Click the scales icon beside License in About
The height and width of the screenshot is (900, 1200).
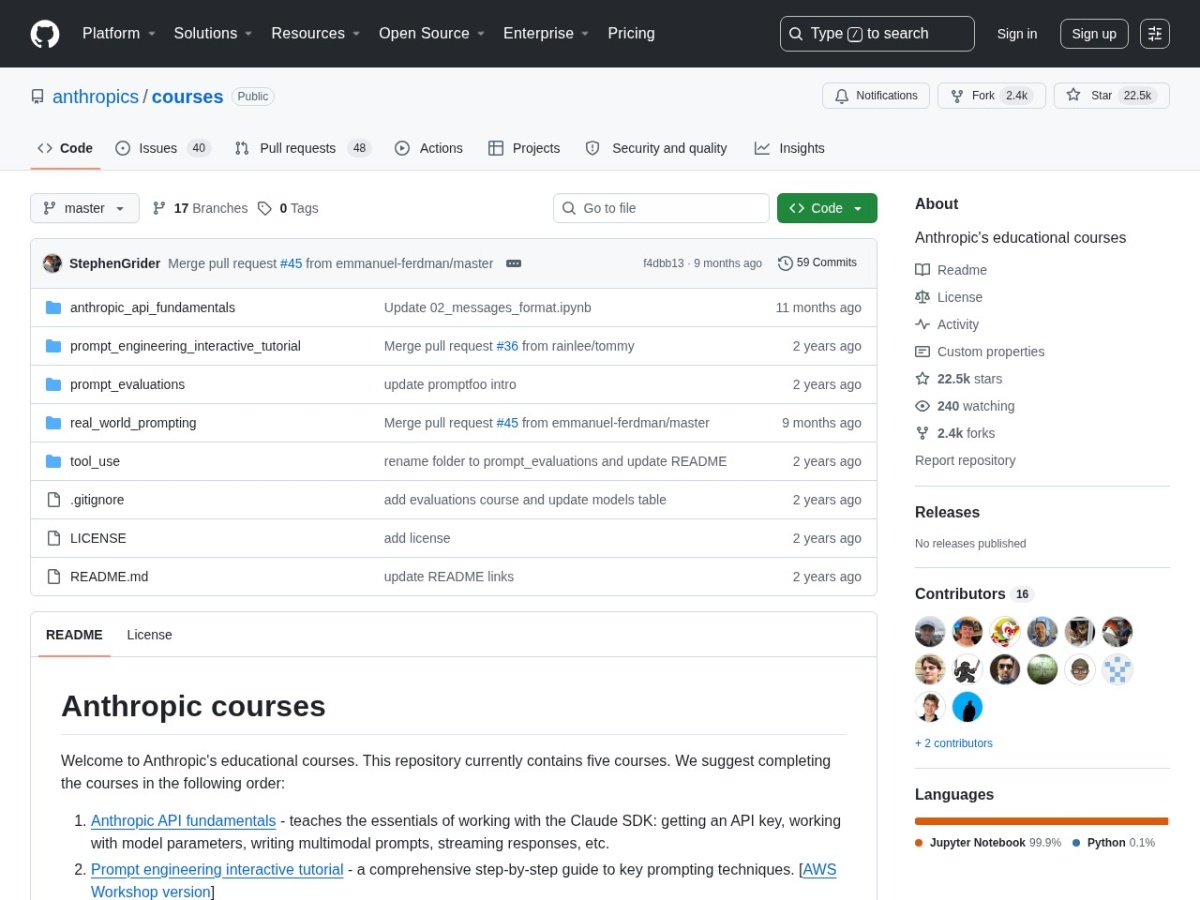point(922,297)
